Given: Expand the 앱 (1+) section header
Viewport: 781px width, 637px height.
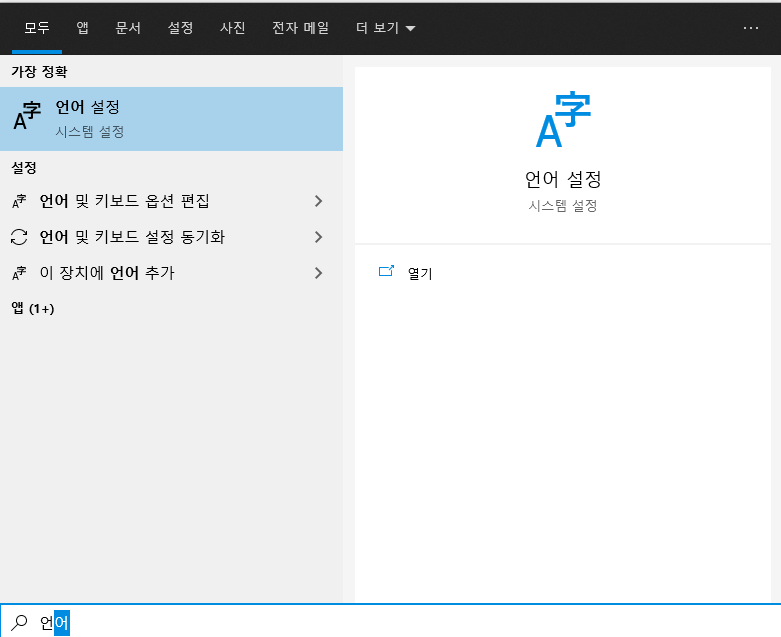Looking at the screenshot, I should pyautogui.click(x=33, y=309).
